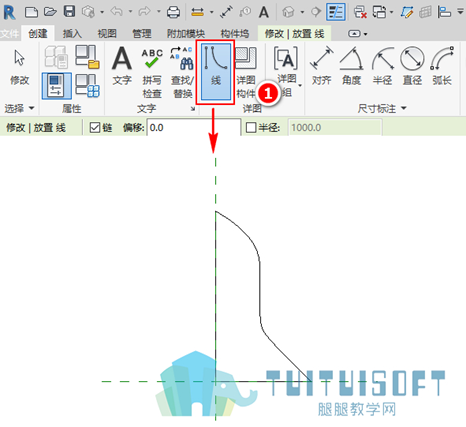The height and width of the screenshot is (427, 466).
Task: Open the 文件 file tab
Action: coord(9,34)
